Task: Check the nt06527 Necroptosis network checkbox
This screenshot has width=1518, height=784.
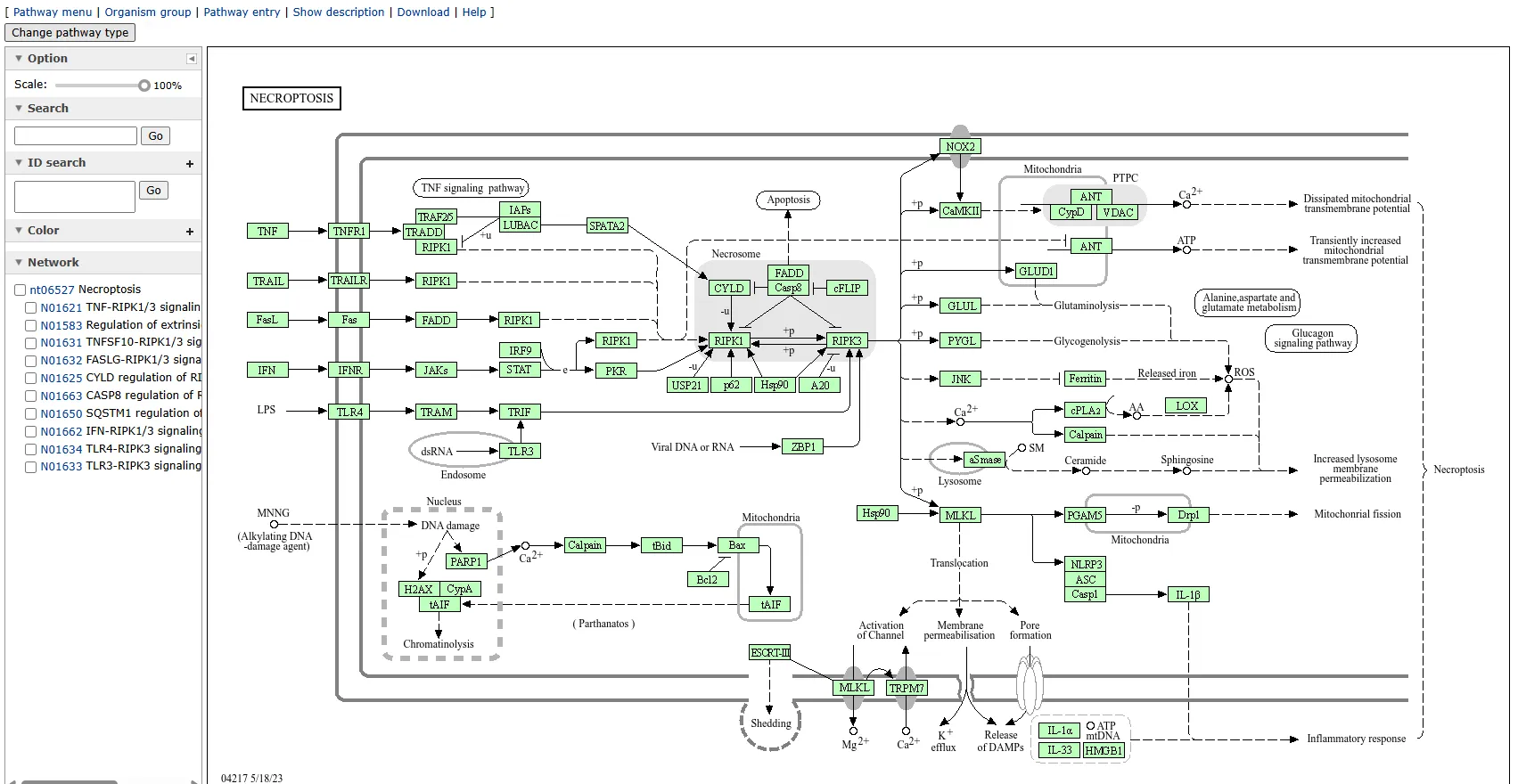Action: 21,290
